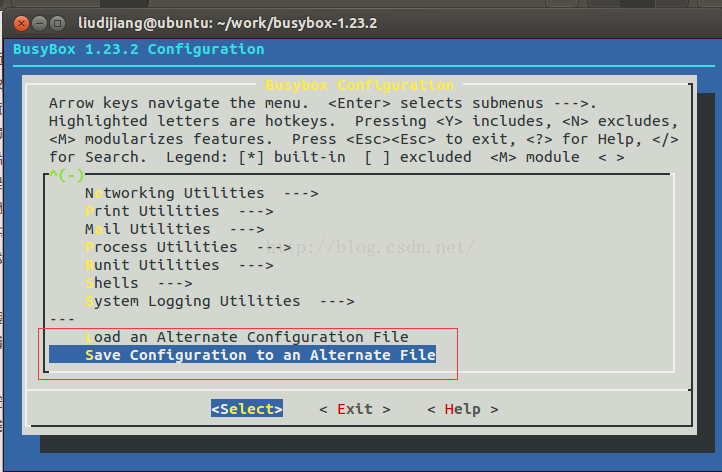
Task: Click the BusyBox 1.23.2 Configuration header
Action: coord(139,49)
